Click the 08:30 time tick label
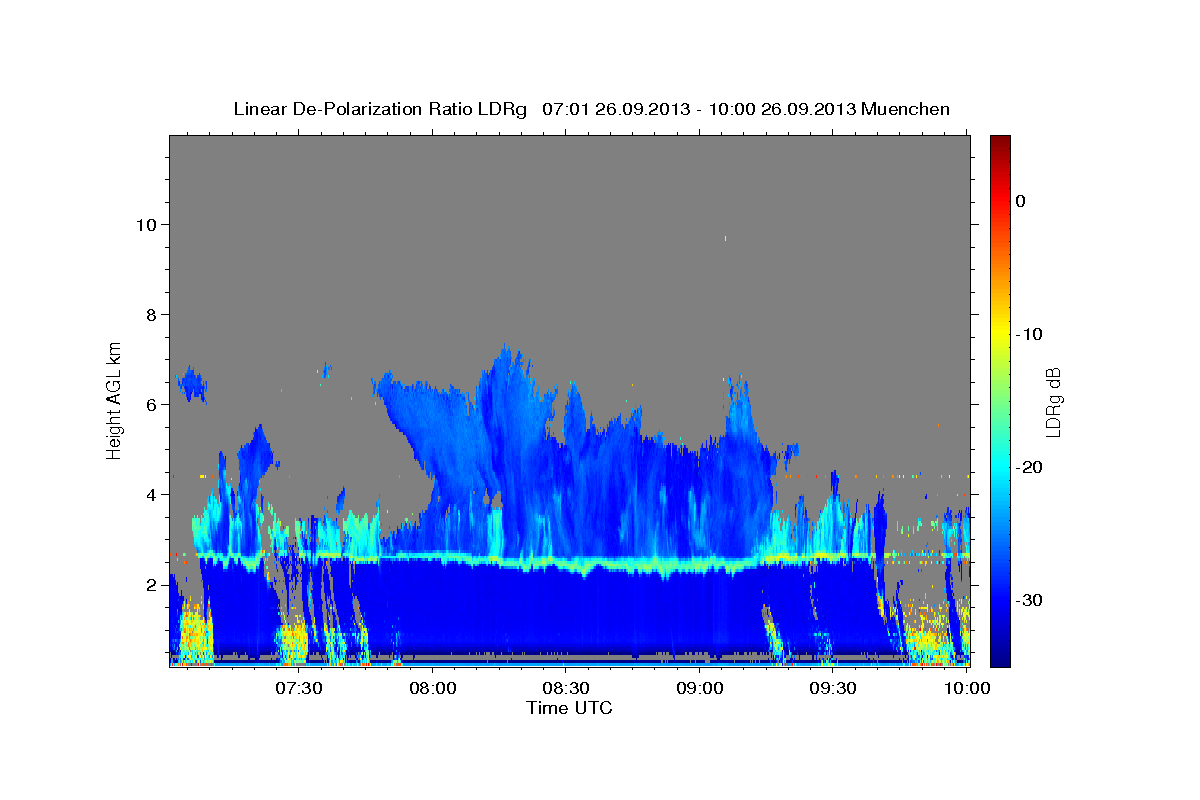The height and width of the screenshot is (800, 1200). click(x=566, y=689)
